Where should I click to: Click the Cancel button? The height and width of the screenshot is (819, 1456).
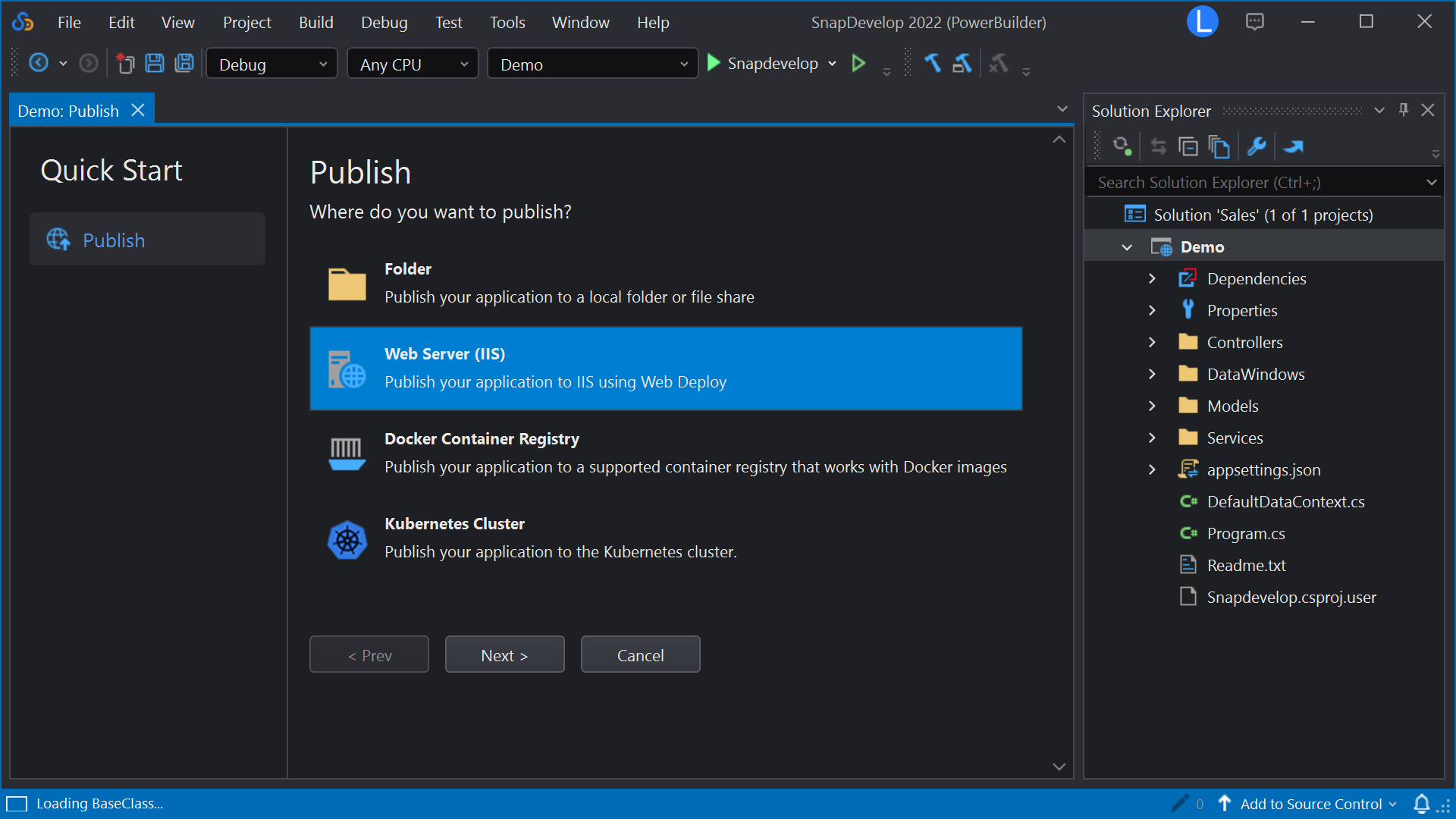(640, 655)
